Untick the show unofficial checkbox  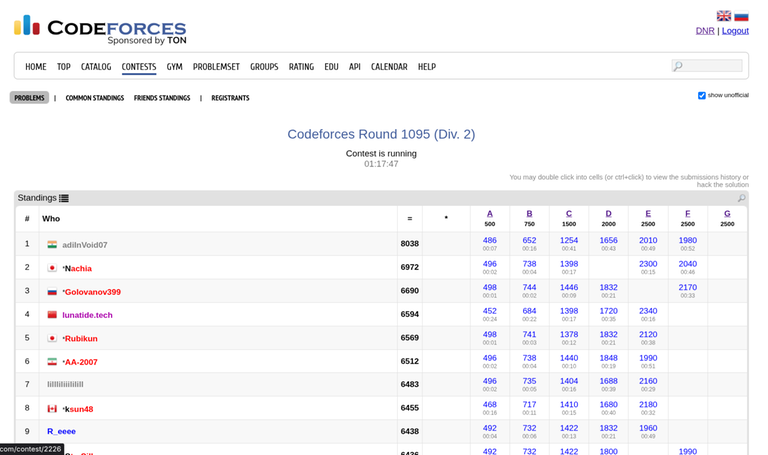702,96
